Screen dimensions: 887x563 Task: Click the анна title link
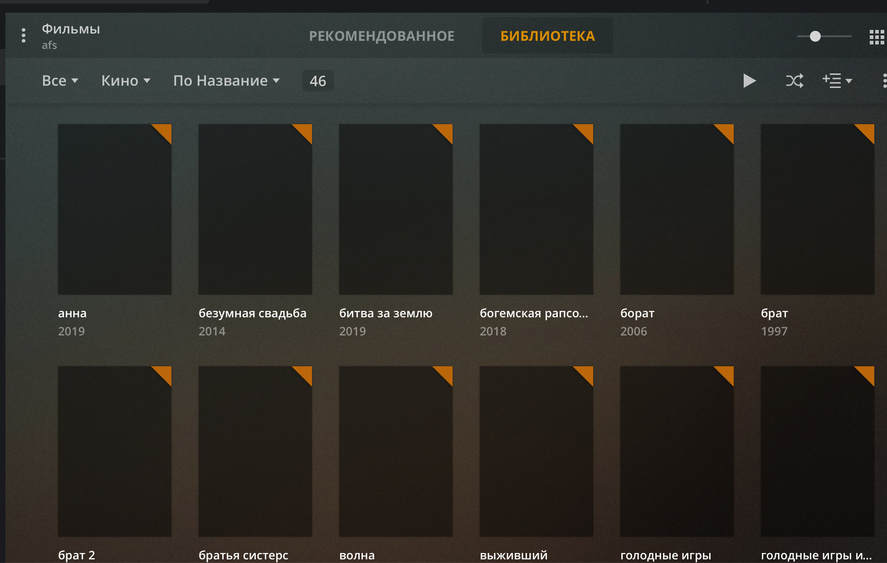pyautogui.click(x=72, y=313)
